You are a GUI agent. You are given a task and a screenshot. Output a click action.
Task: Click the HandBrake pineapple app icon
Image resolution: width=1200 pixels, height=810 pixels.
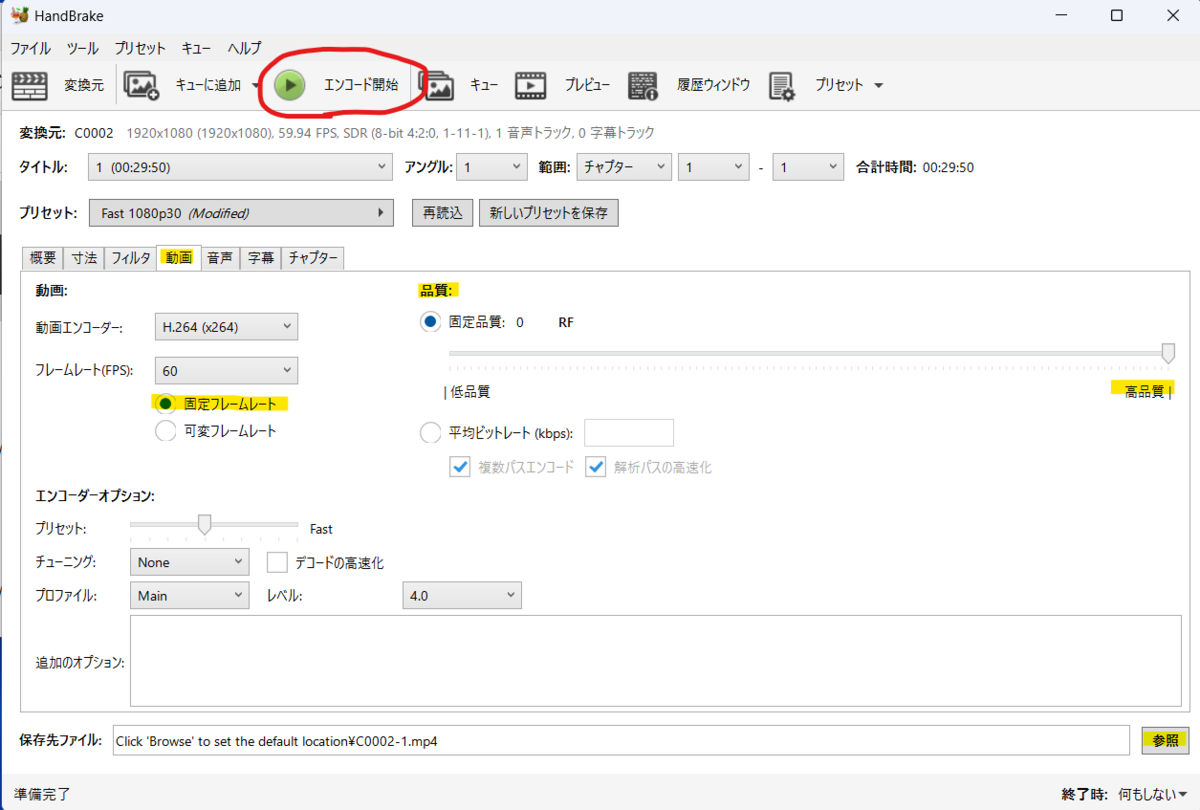click(18, 16)
